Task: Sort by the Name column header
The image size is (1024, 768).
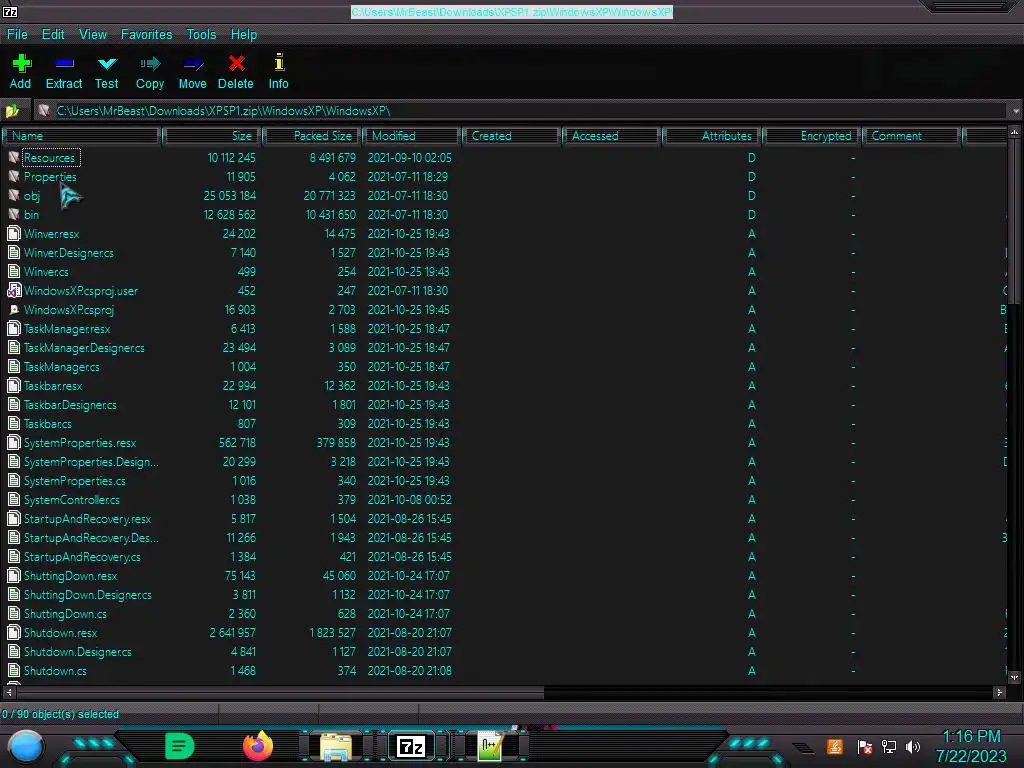Action: pyautogui.click(x=82, y=136)
